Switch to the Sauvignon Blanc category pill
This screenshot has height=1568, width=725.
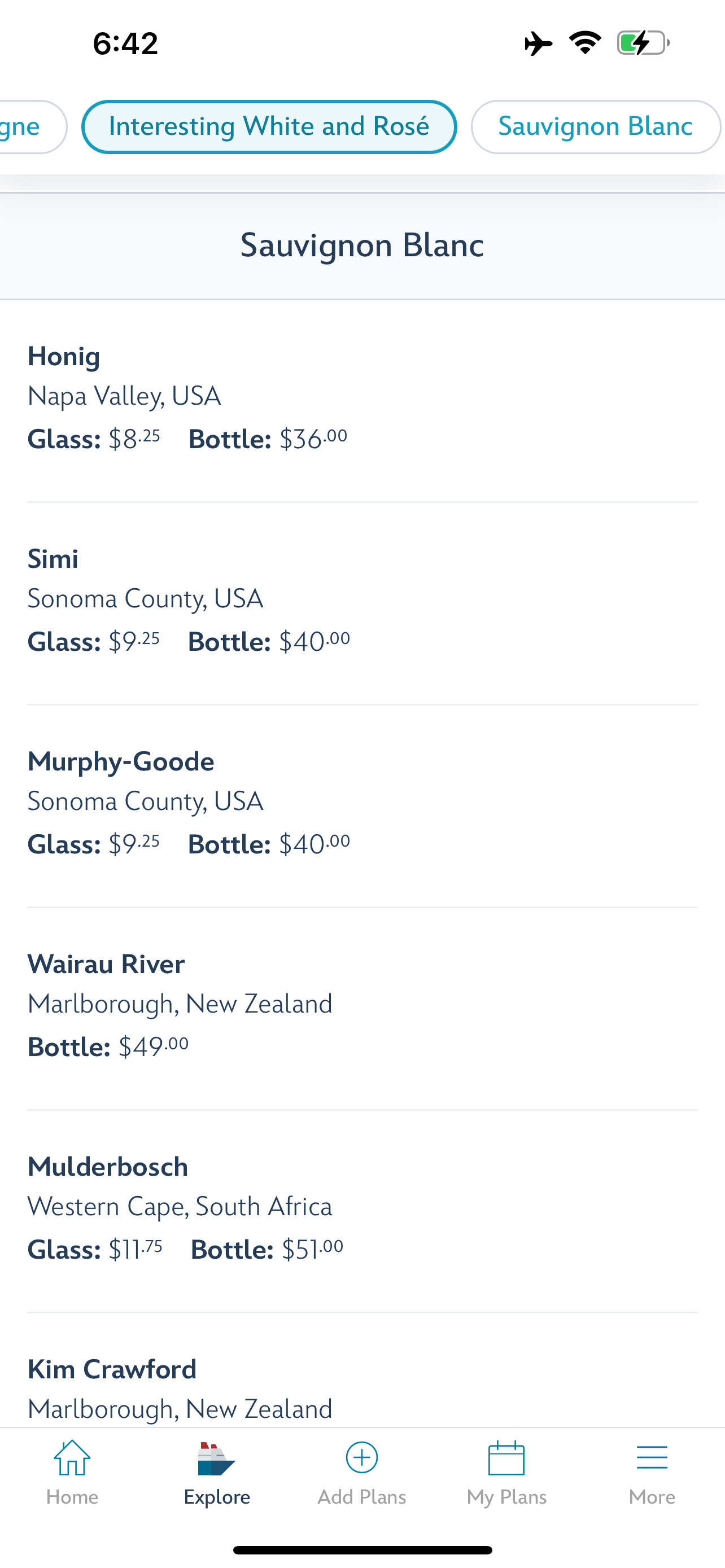[595, 126]
